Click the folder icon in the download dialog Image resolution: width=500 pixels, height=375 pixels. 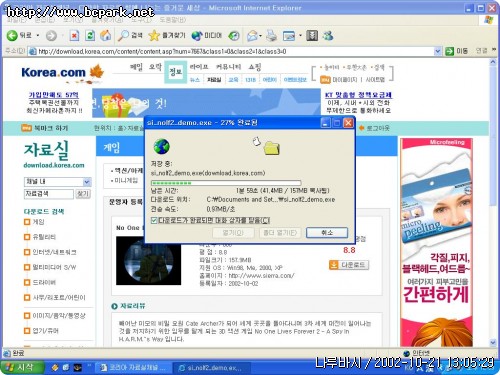tap(272, 148)
